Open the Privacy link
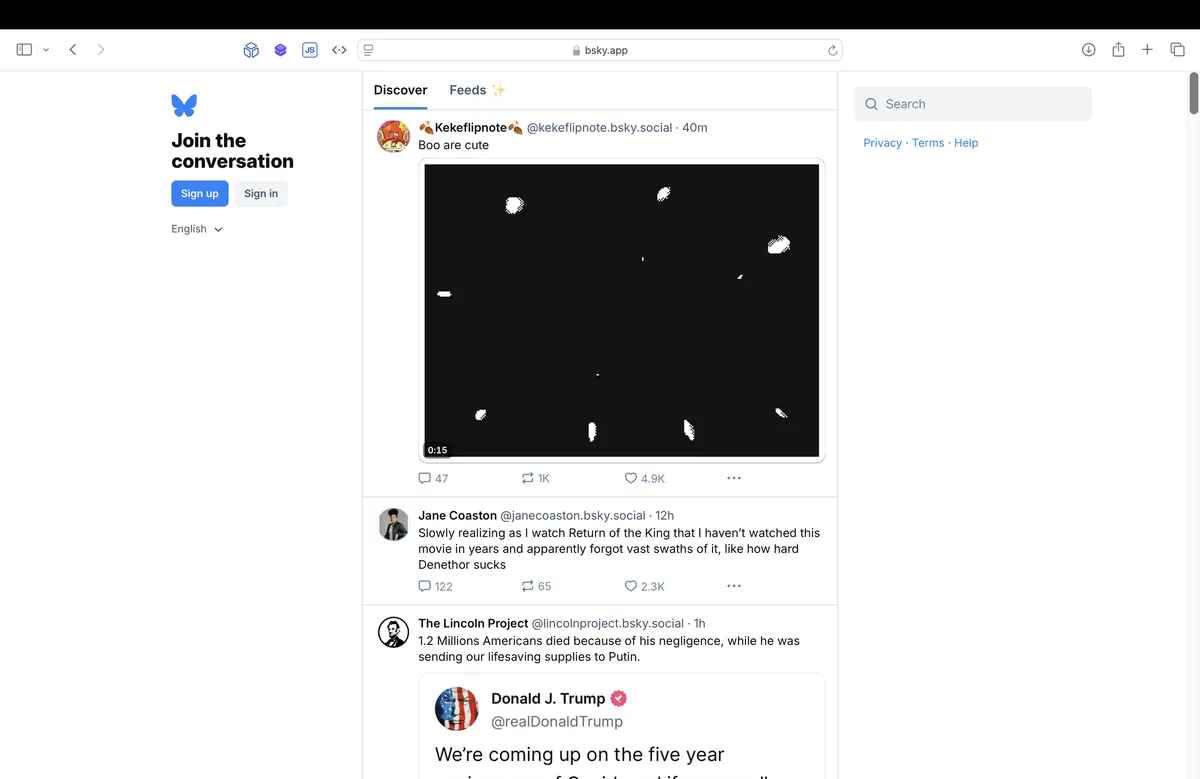This screenshot has width=1200, height=779. (x=883, y=143)
